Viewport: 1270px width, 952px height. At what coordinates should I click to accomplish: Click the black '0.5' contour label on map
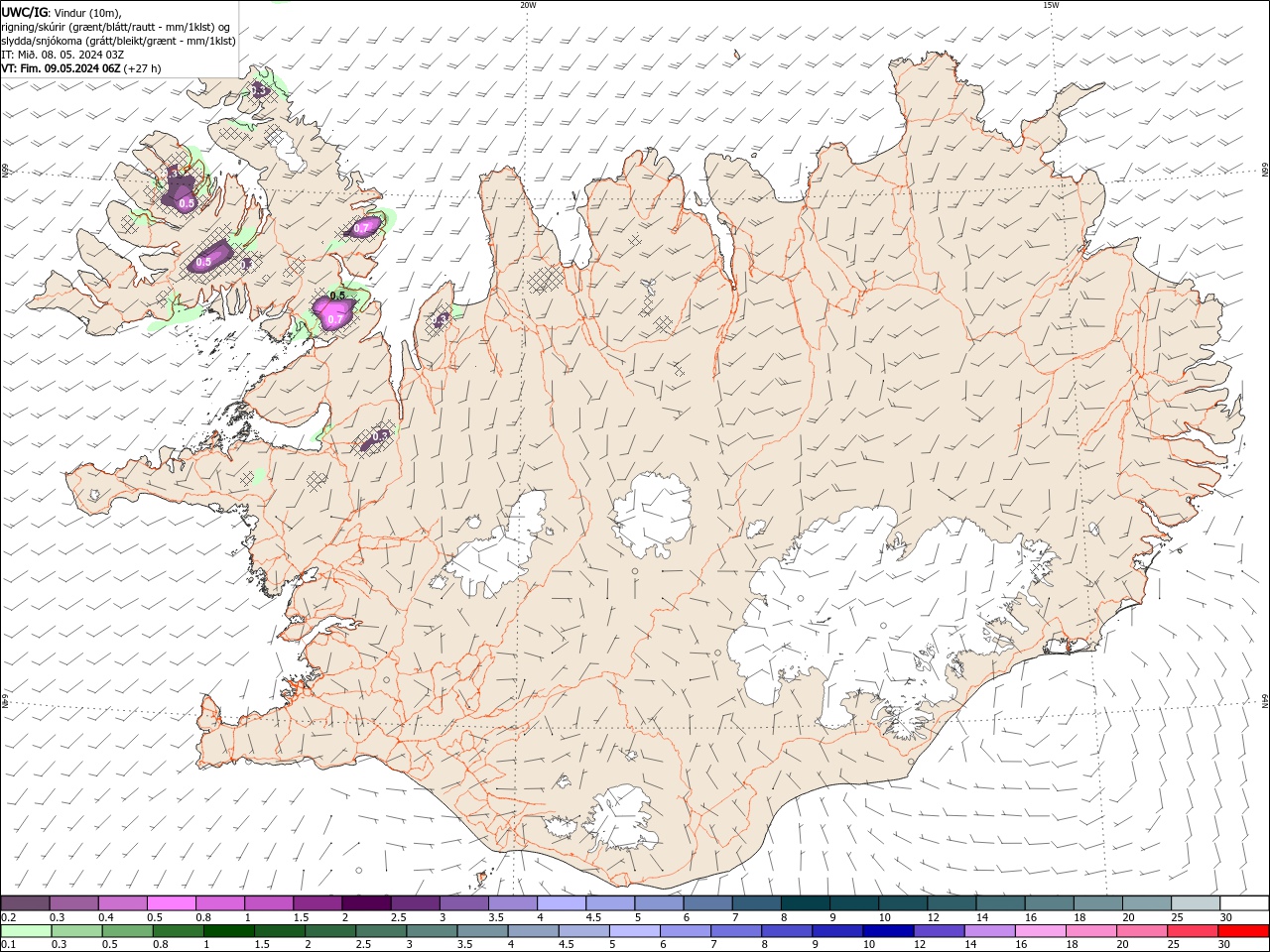pyautogui.click(x=337, y=296)
